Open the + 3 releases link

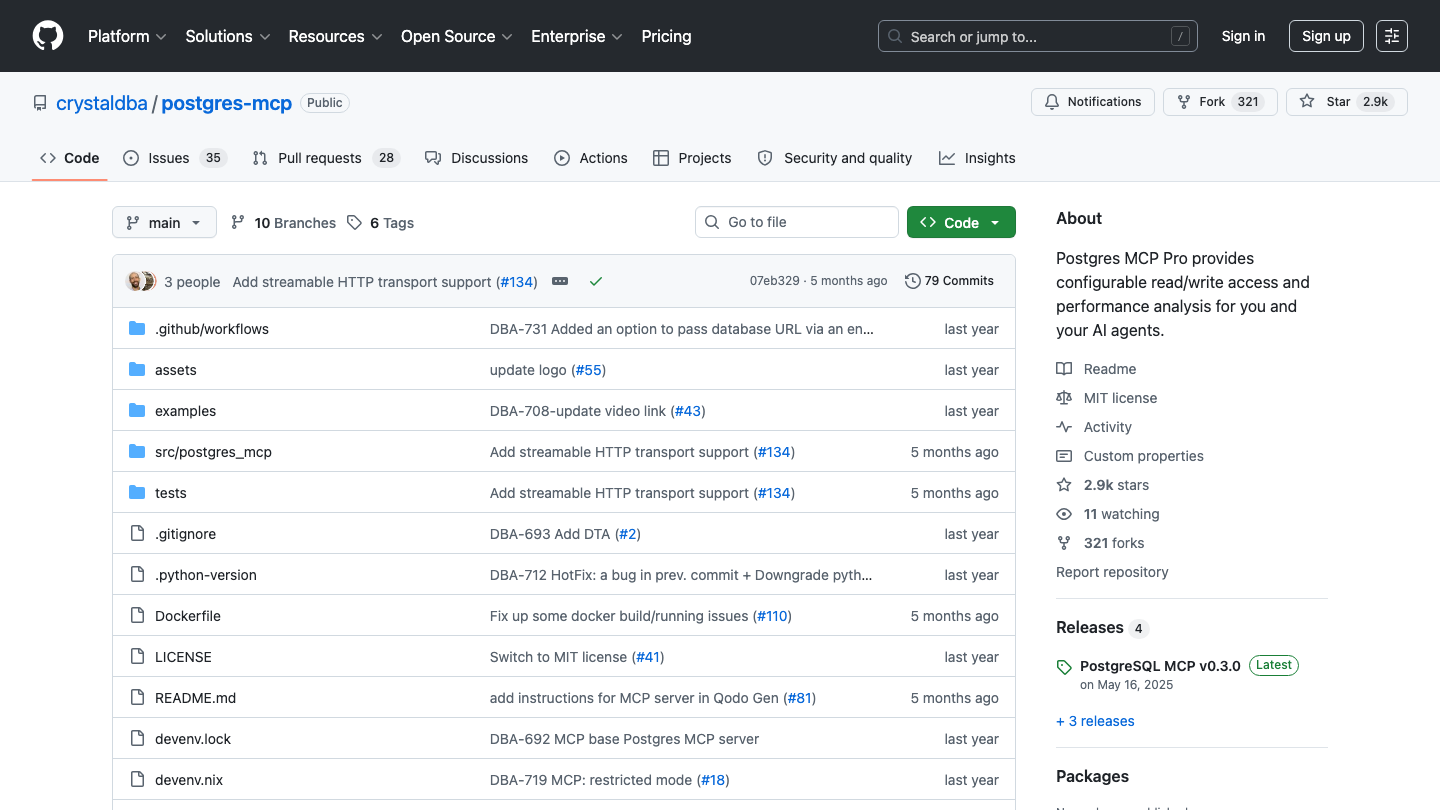tap(1095, 721)
